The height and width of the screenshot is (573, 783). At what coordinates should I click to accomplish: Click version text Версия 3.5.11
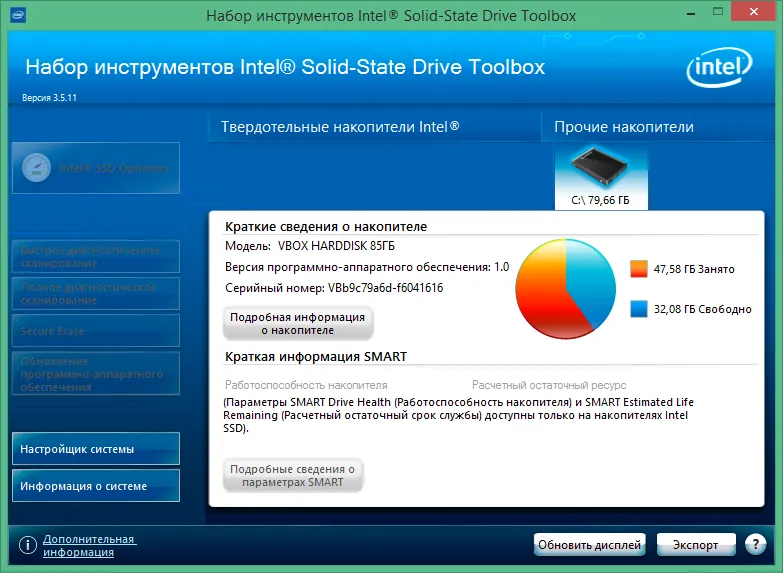point(49,98)
